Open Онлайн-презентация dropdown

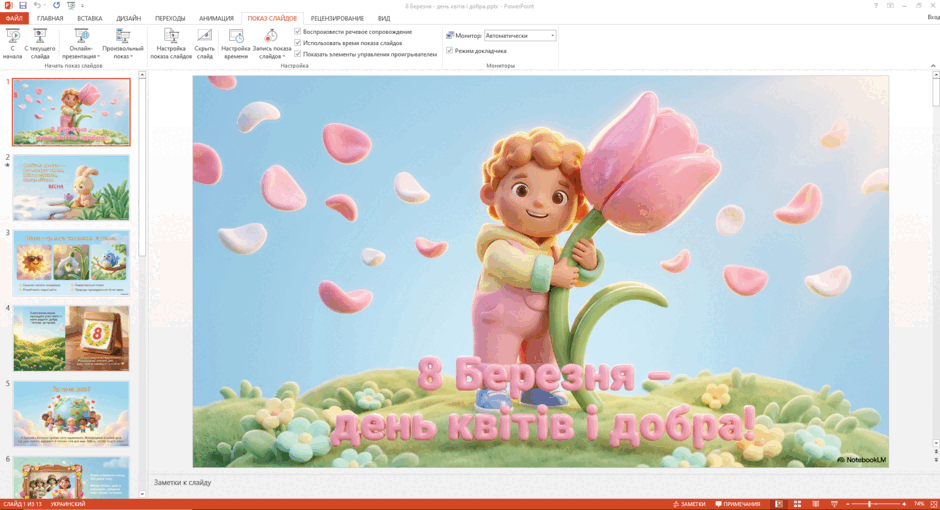tap(81, 44)
